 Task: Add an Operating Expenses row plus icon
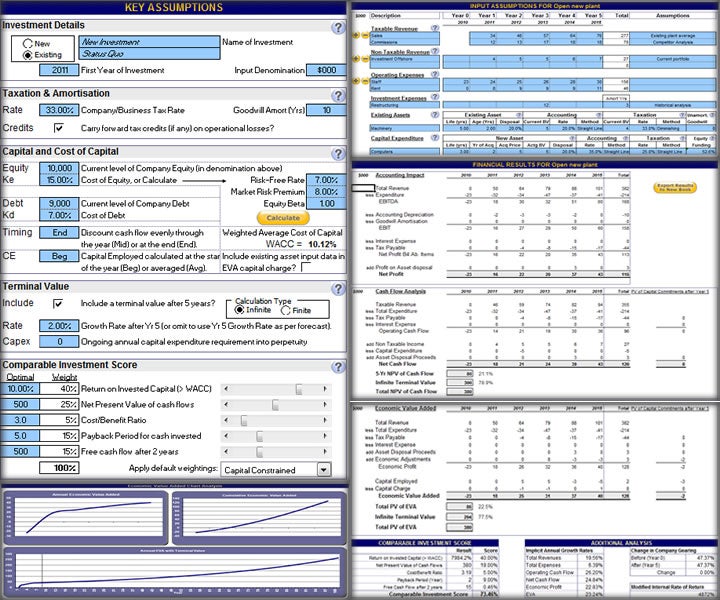[356, 81]
